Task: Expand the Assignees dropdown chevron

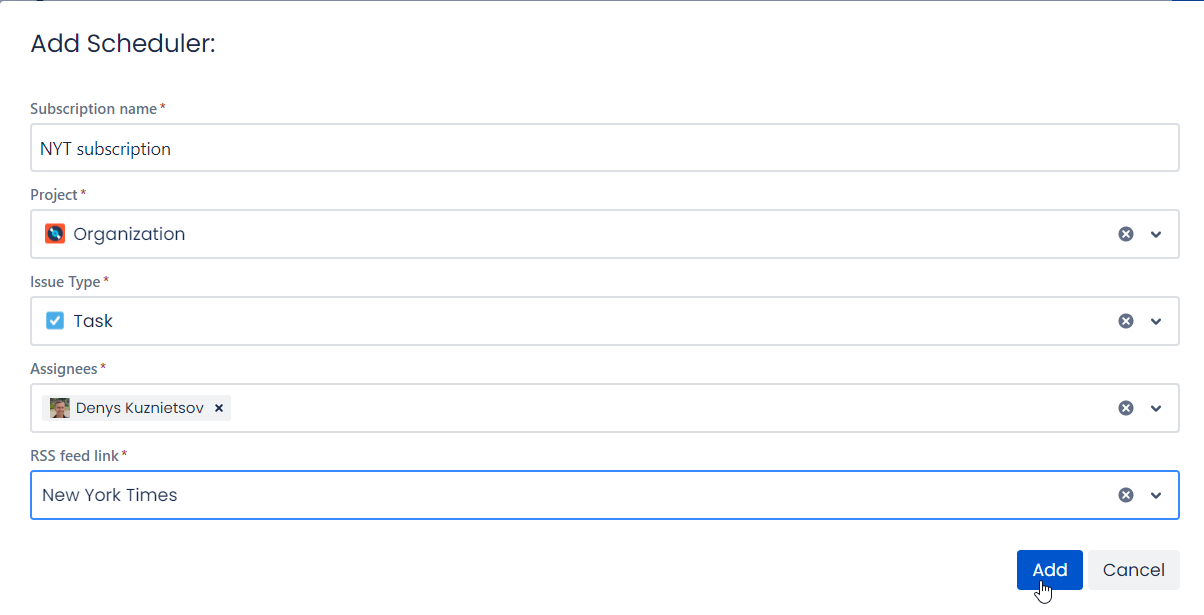Action: pos(1156,408)
